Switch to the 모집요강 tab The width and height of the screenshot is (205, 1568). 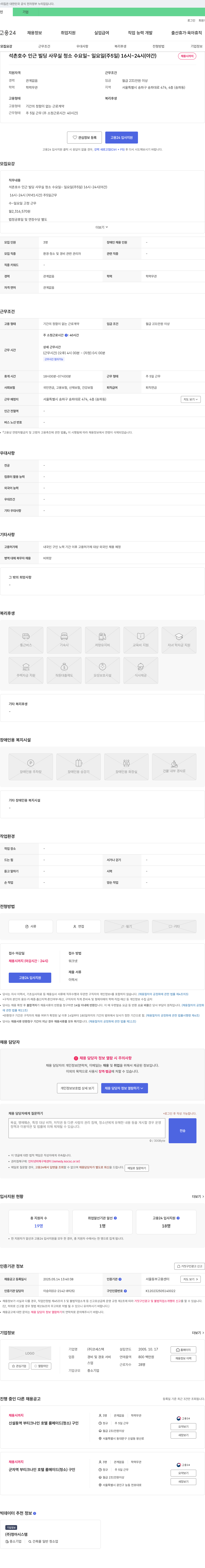click(x=6, y=46)
